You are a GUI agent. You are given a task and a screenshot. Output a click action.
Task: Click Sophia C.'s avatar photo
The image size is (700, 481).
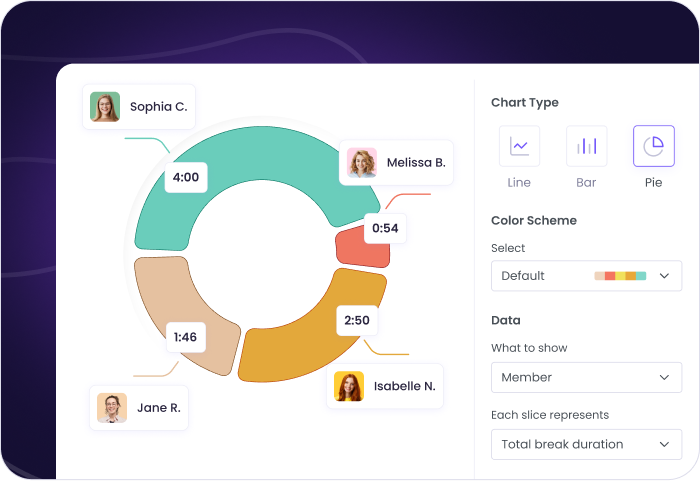pyautogui.click(x=105, y=107)
